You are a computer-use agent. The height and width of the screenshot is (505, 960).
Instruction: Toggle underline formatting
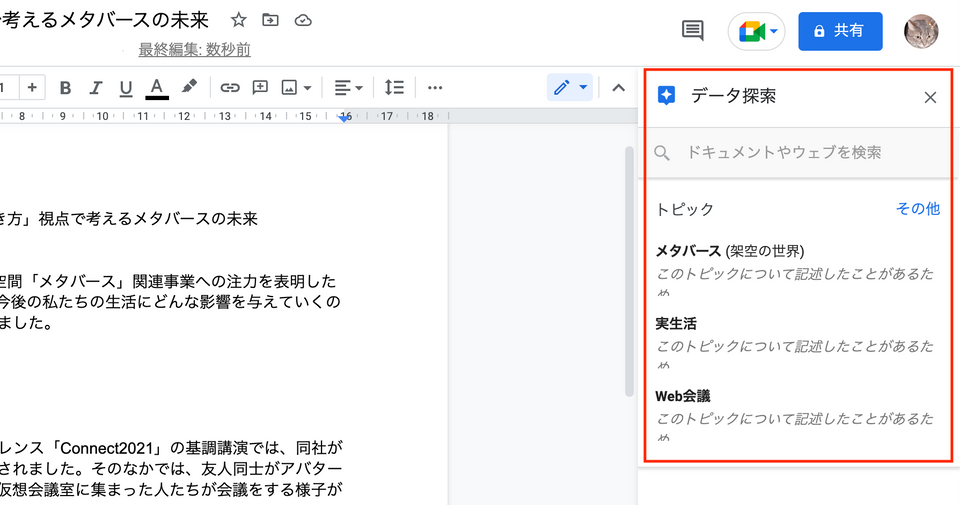tap(126, 89)
